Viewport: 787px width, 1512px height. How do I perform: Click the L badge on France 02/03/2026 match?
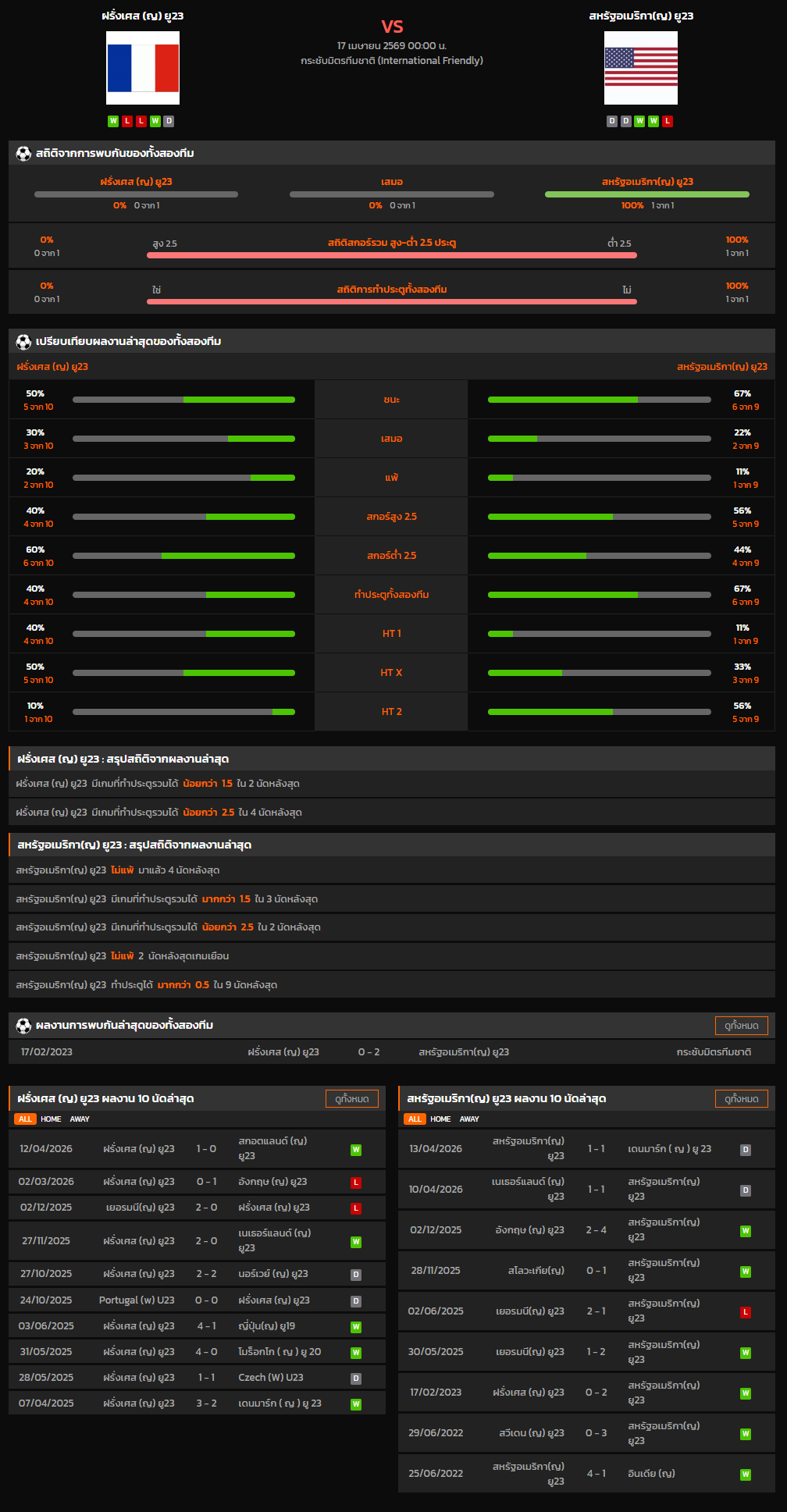pyautogui.click(x=356, y=1183)
